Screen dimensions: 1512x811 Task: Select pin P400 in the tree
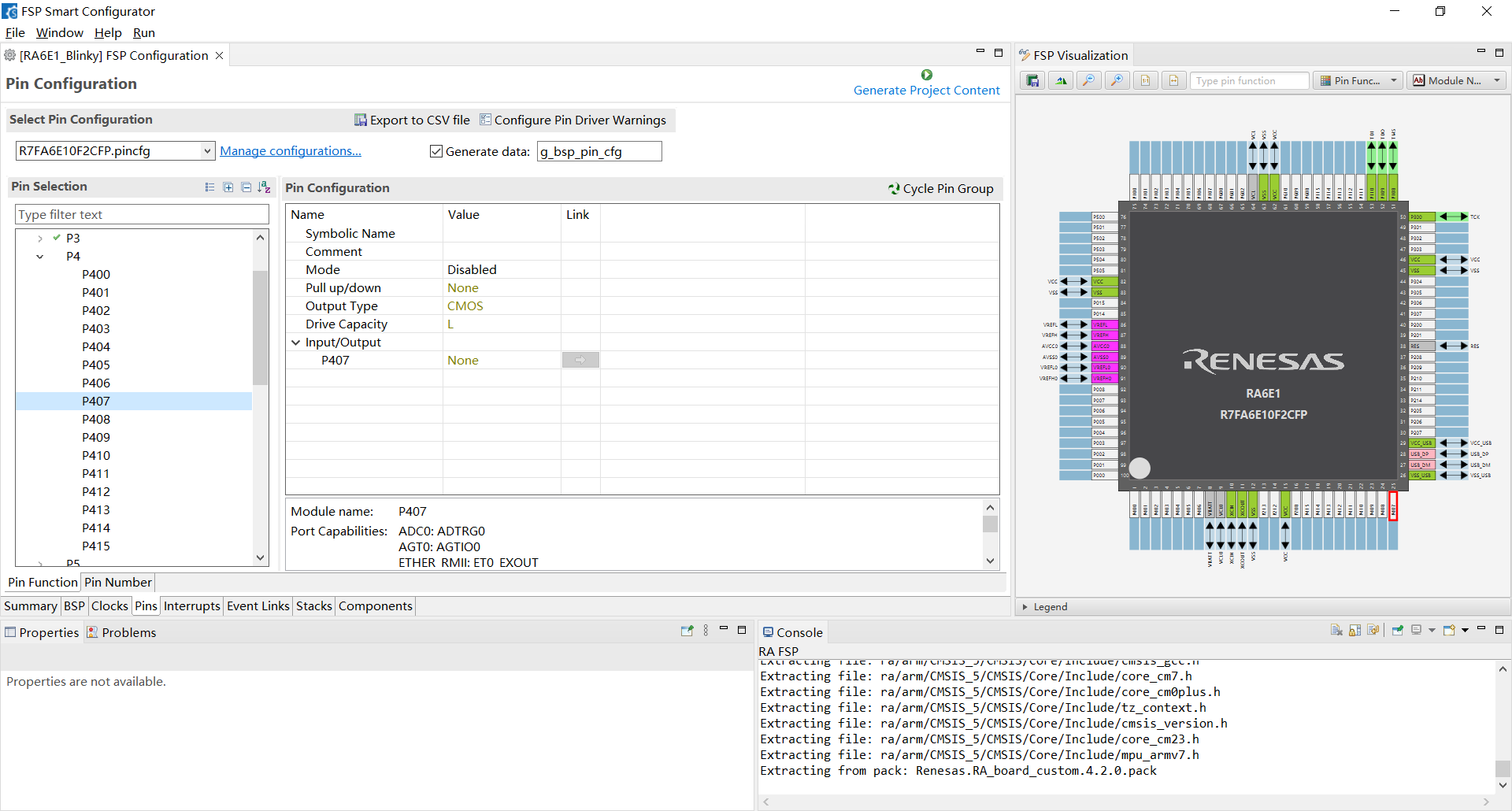click(x=96, y=275)
